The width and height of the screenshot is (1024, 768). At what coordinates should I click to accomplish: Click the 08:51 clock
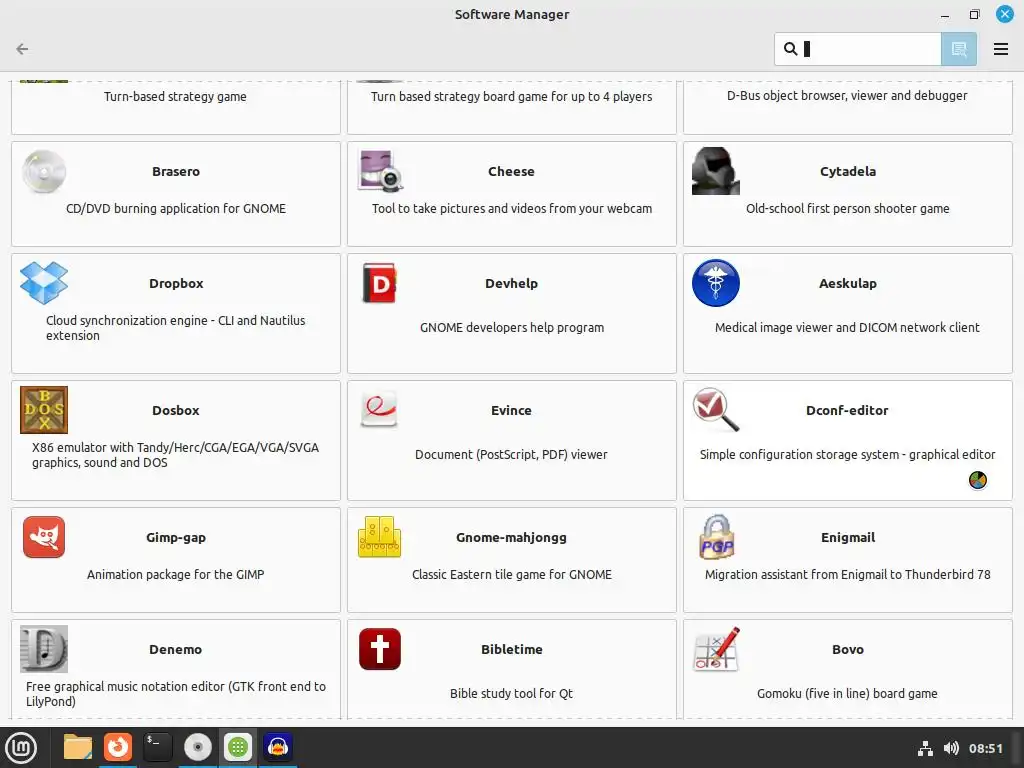tap(985, 748)
